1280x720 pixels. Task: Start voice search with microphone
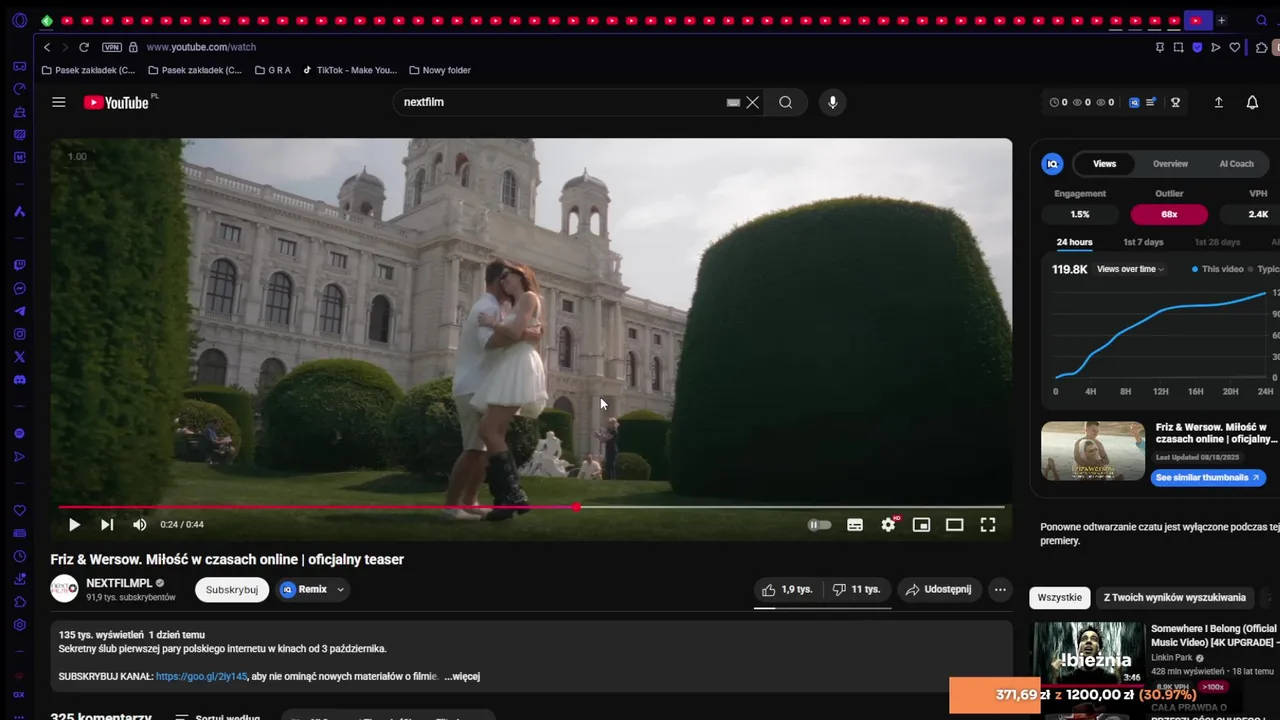coord(832,102)
